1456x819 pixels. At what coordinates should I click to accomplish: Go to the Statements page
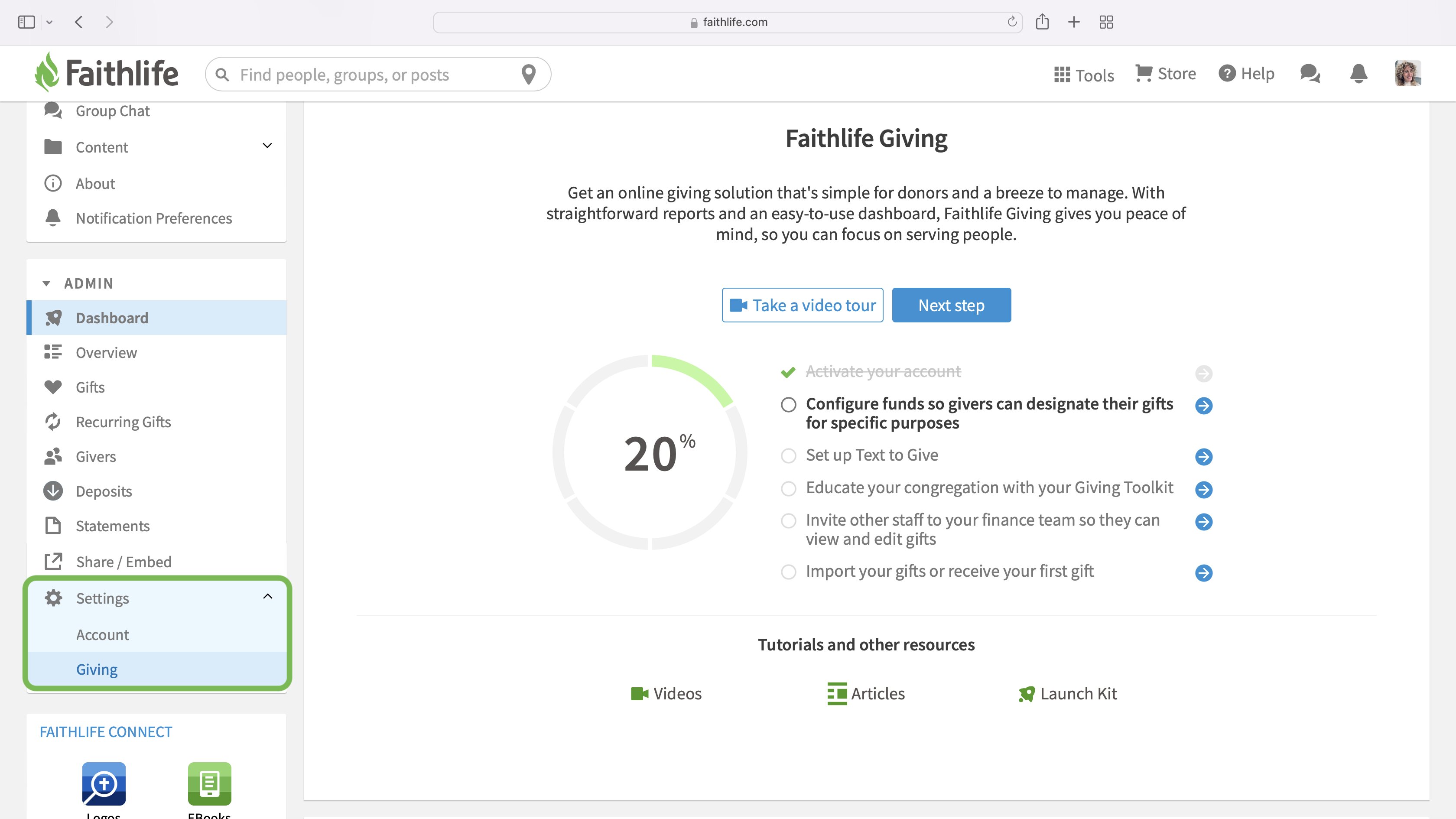tap(156, 526)
